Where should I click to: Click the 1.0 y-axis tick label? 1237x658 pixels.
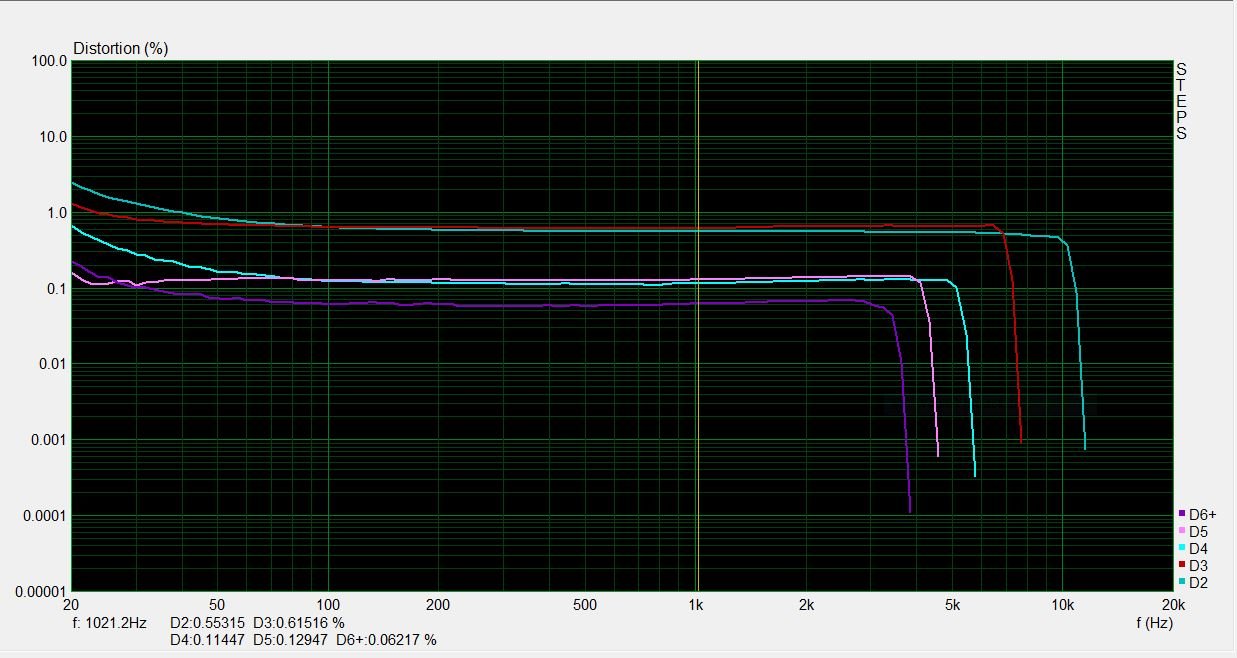click(x=57, y=213)
